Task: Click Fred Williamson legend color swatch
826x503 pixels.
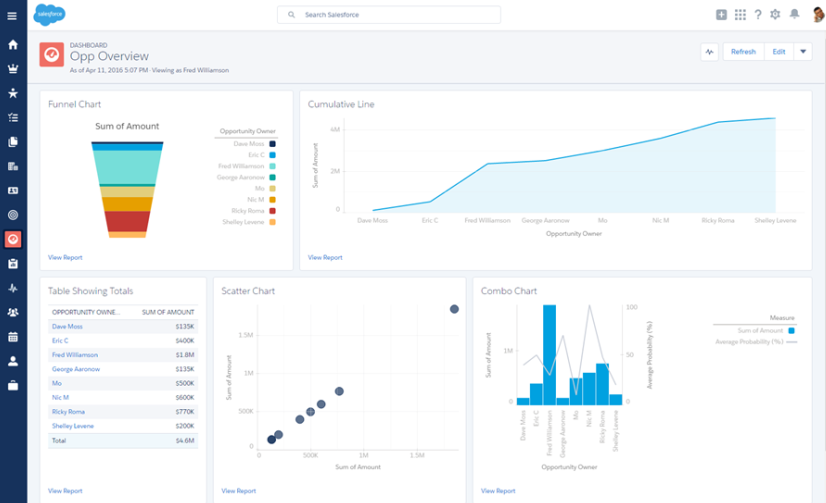Action: point(272,166)
